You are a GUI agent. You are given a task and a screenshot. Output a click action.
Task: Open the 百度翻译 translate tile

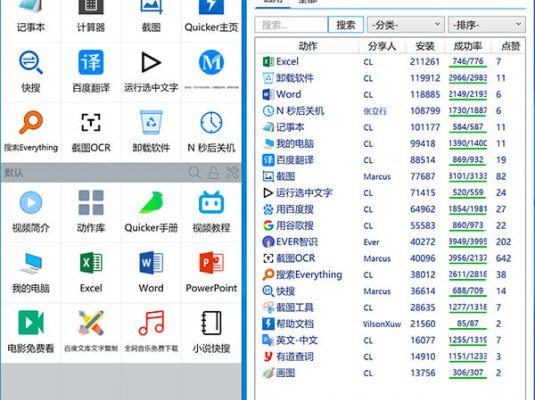pos(91,72)
